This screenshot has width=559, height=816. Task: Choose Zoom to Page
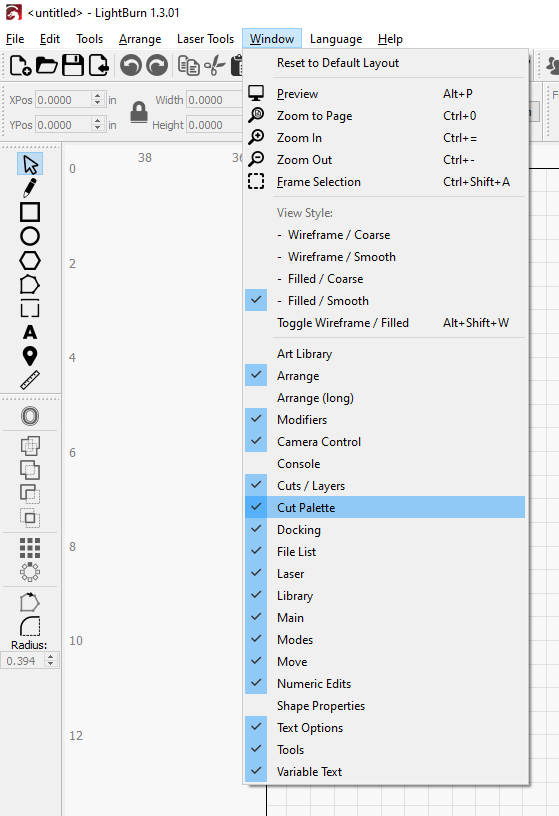[385, 116]
